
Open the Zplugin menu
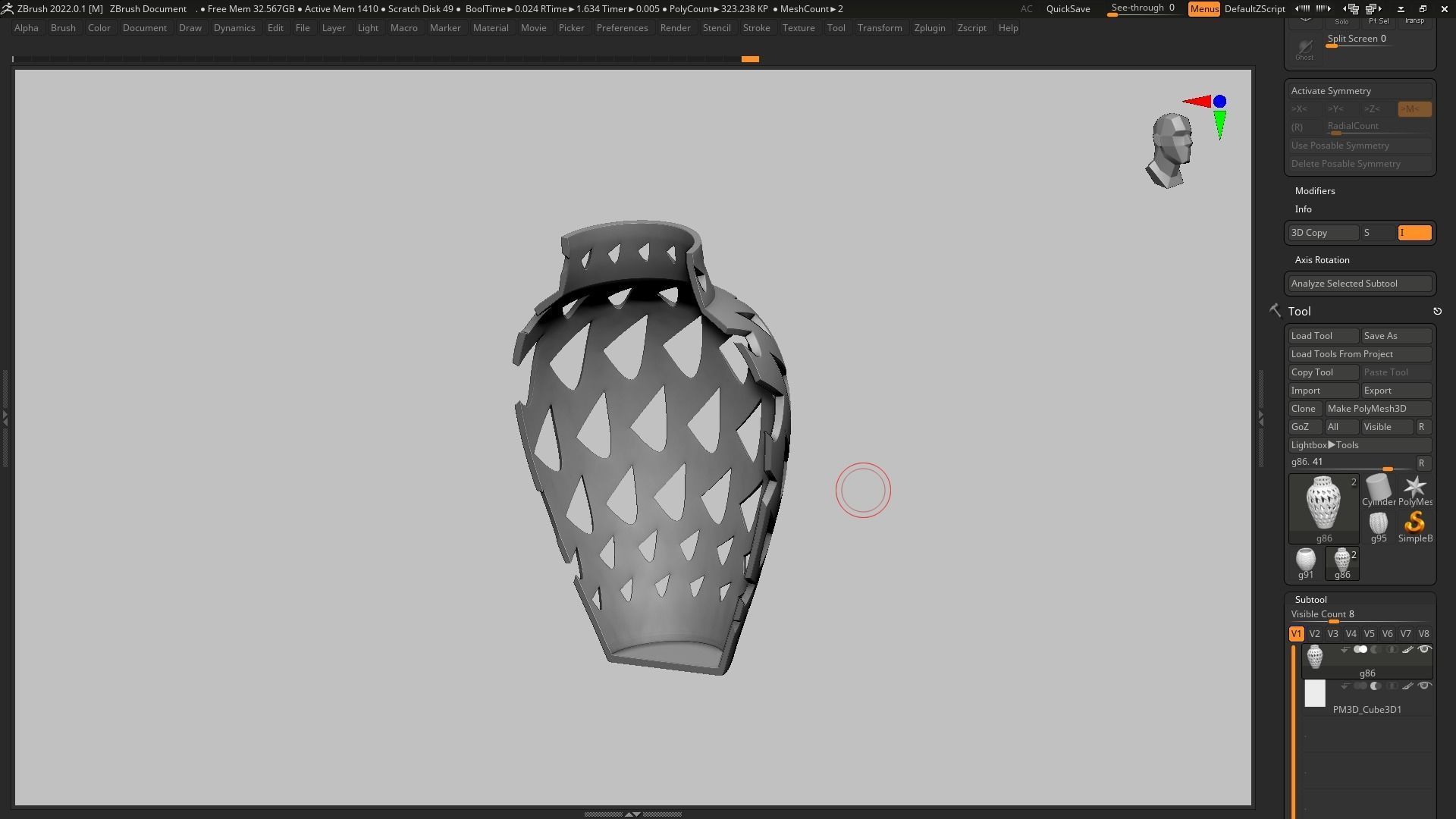coord(930,28)
